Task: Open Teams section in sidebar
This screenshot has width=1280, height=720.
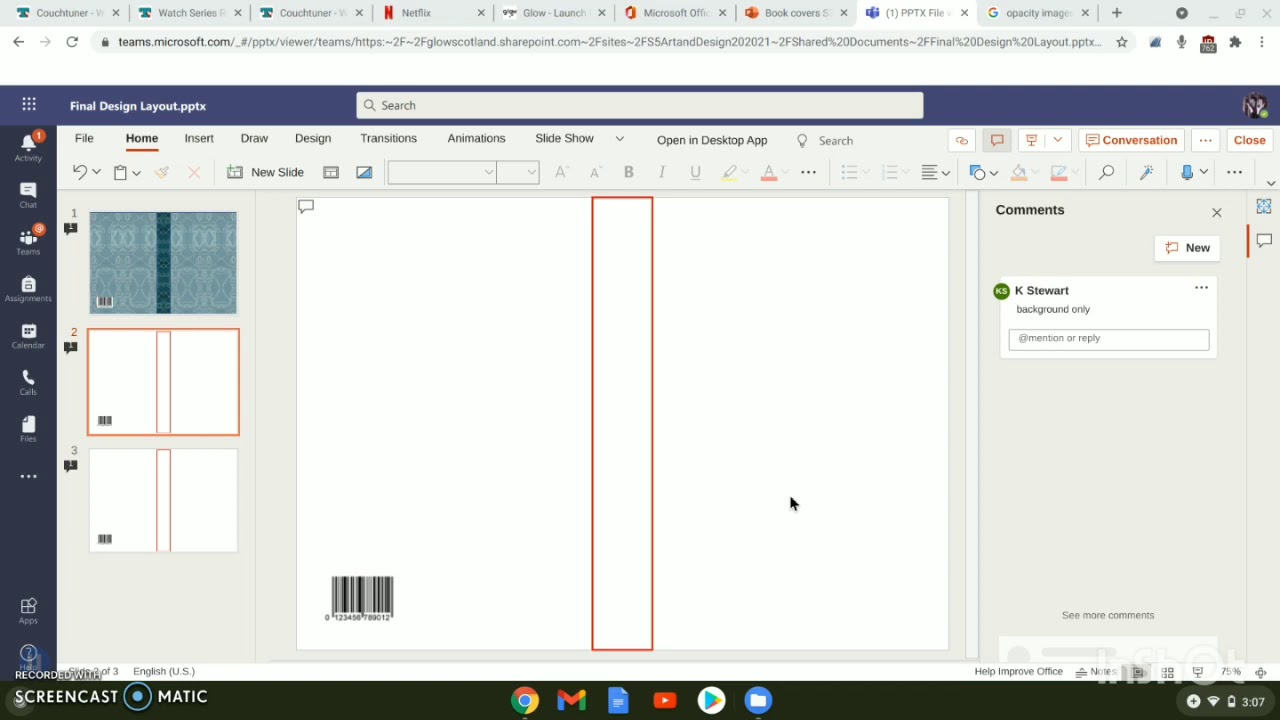Action: [x=28, y=241]
